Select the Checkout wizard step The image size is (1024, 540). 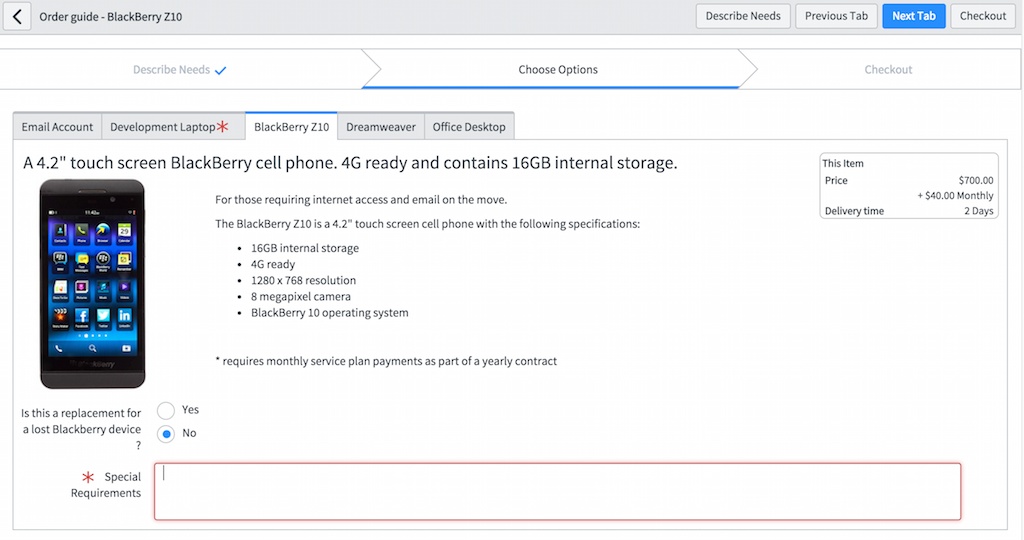coord(888,70)
